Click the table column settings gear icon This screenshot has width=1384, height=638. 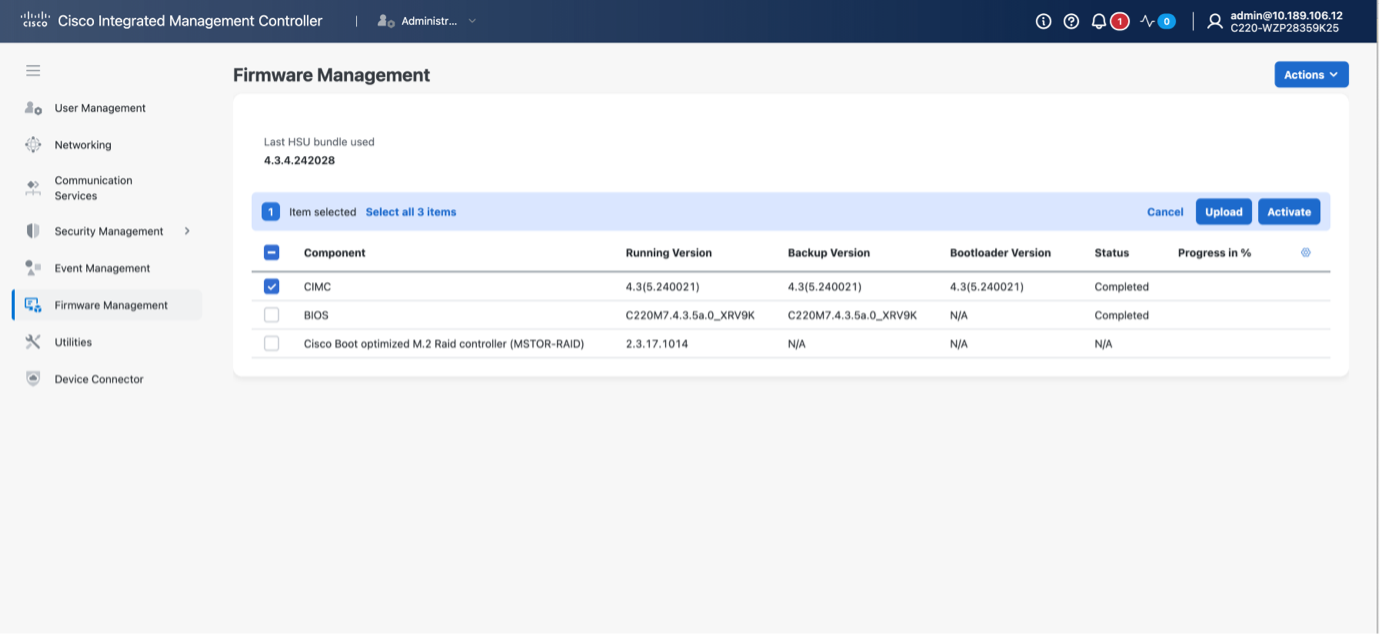click(1305, 253)
